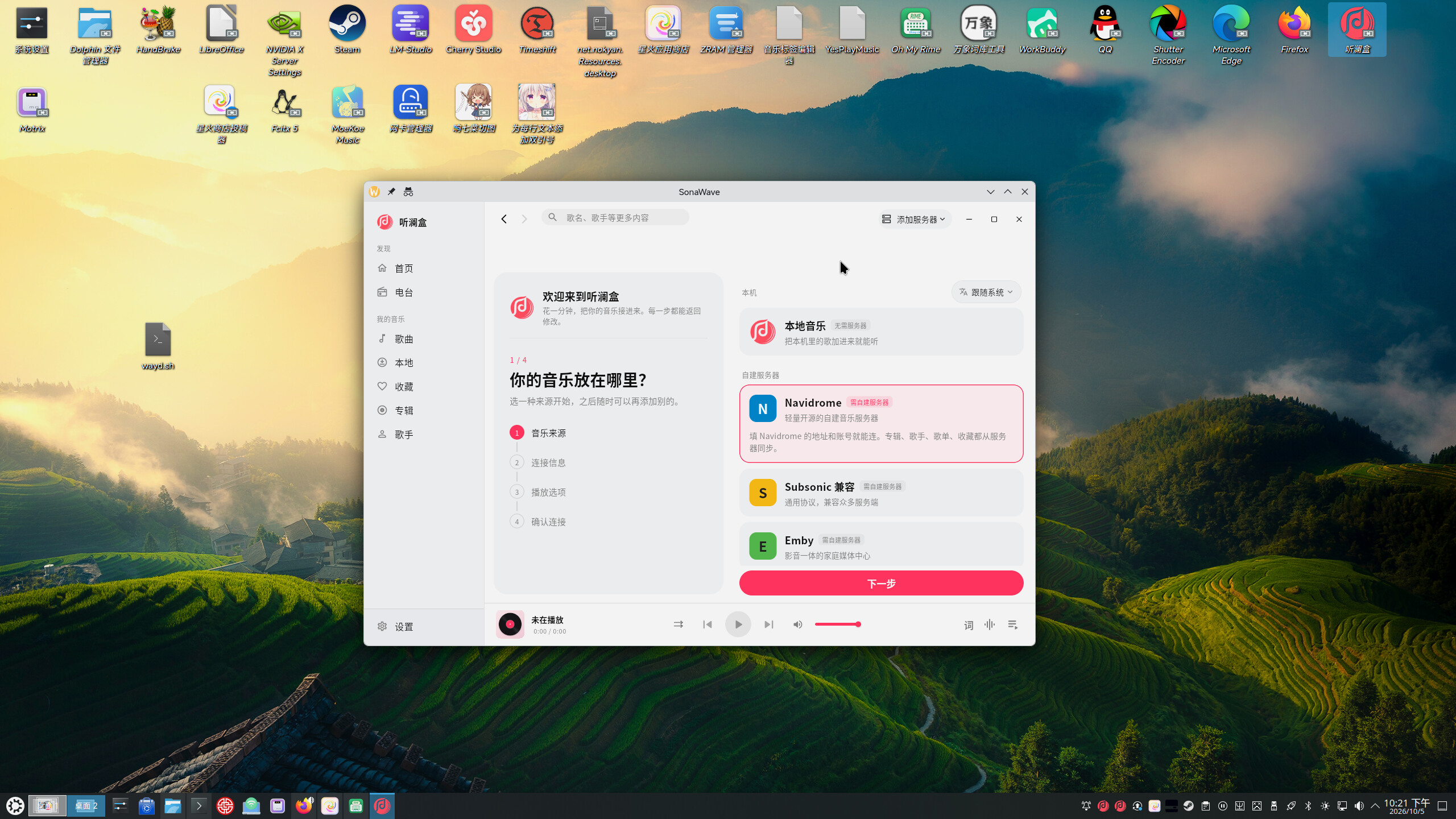Select the wayd.sh file on desktop
Viewport: 1456px width, 819px height.
[x=158, y=346]
